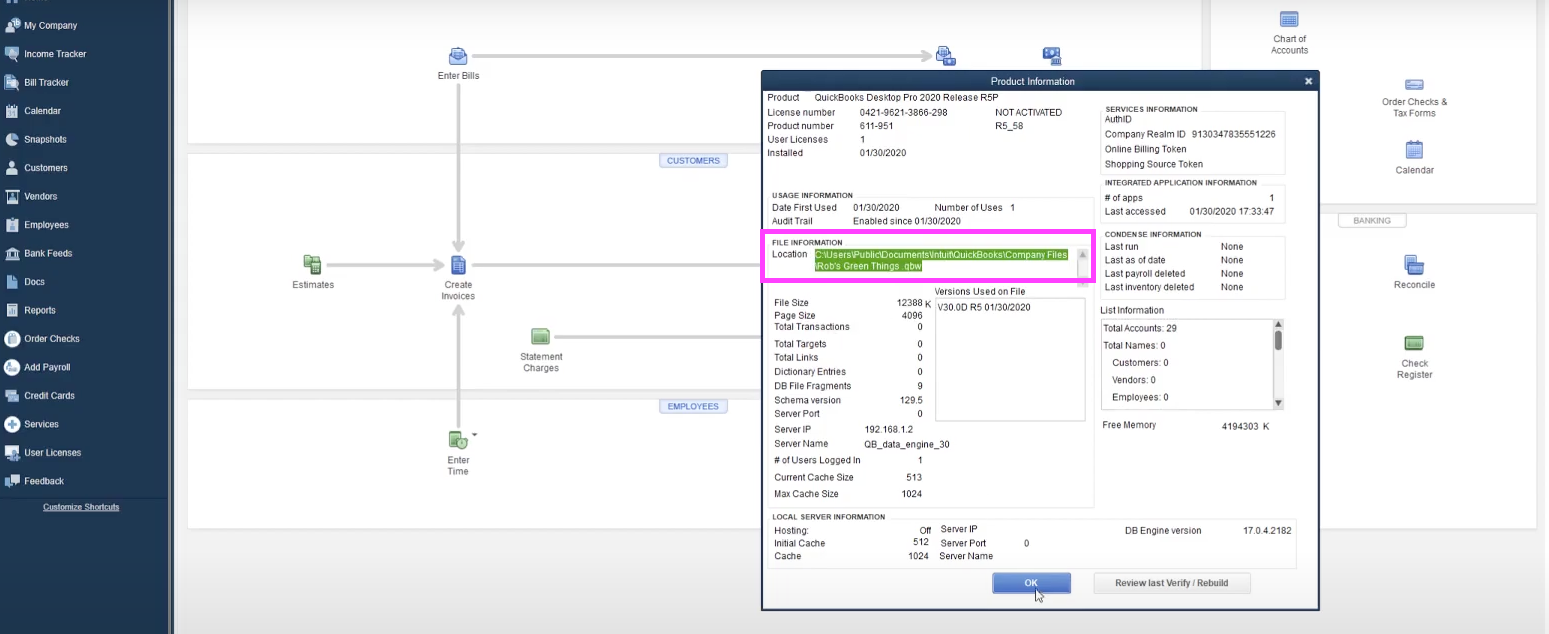Screen dimensions: 1549x634
Task: Open Income Tracker in the sidebar
Action: coord(55,54)
